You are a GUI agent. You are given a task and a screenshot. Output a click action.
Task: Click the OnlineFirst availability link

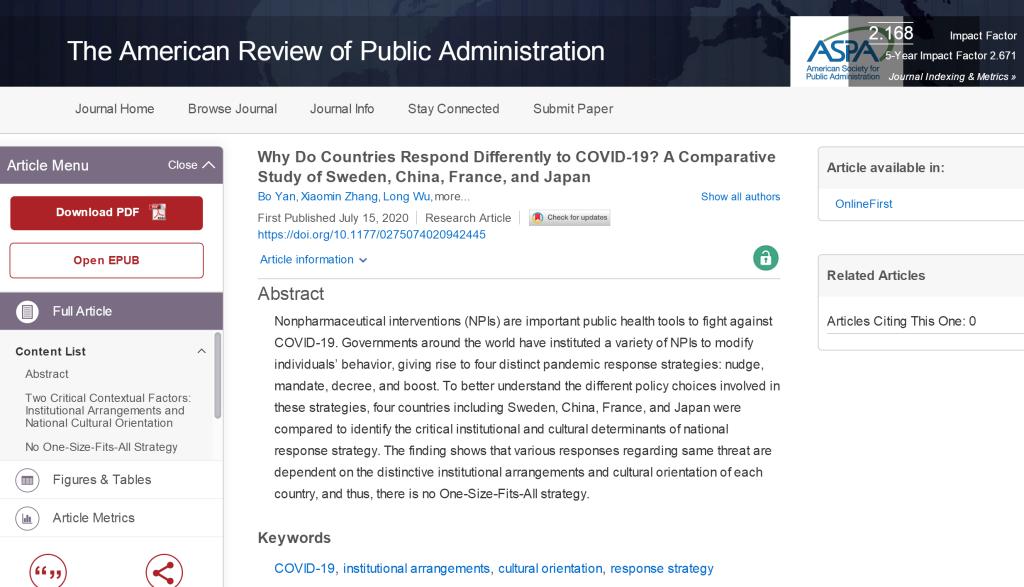[x=863, y=204]
